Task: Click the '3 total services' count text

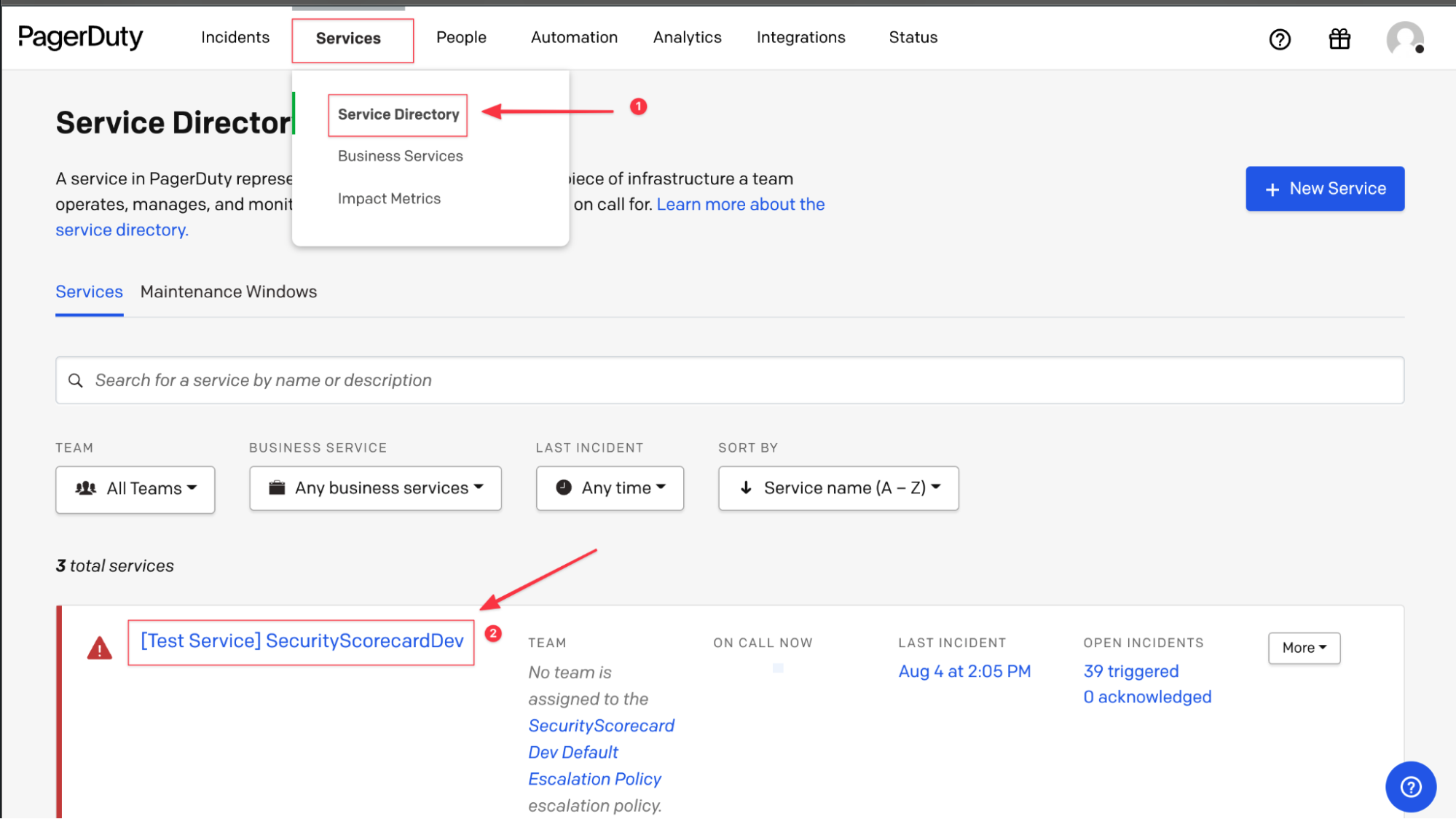Action: pyautogui.click(x=114, y=566)
